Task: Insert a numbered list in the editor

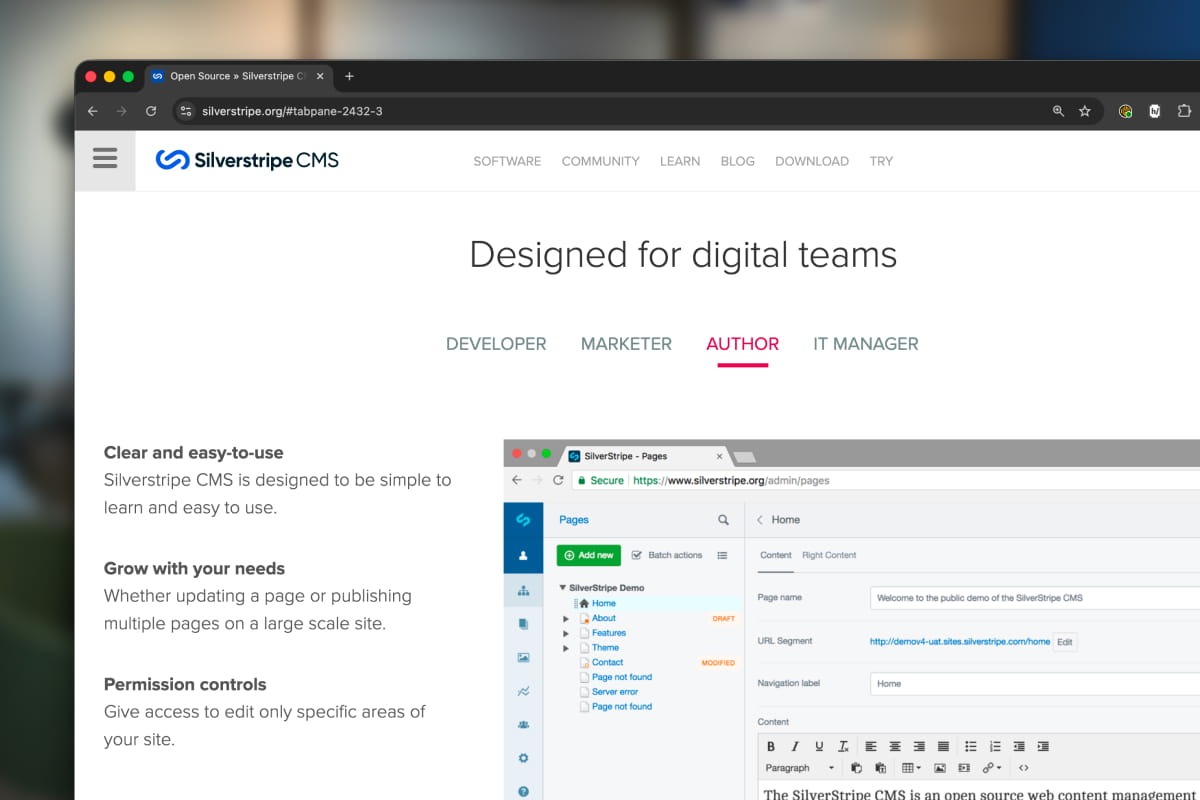Action: tap(995, 746)
